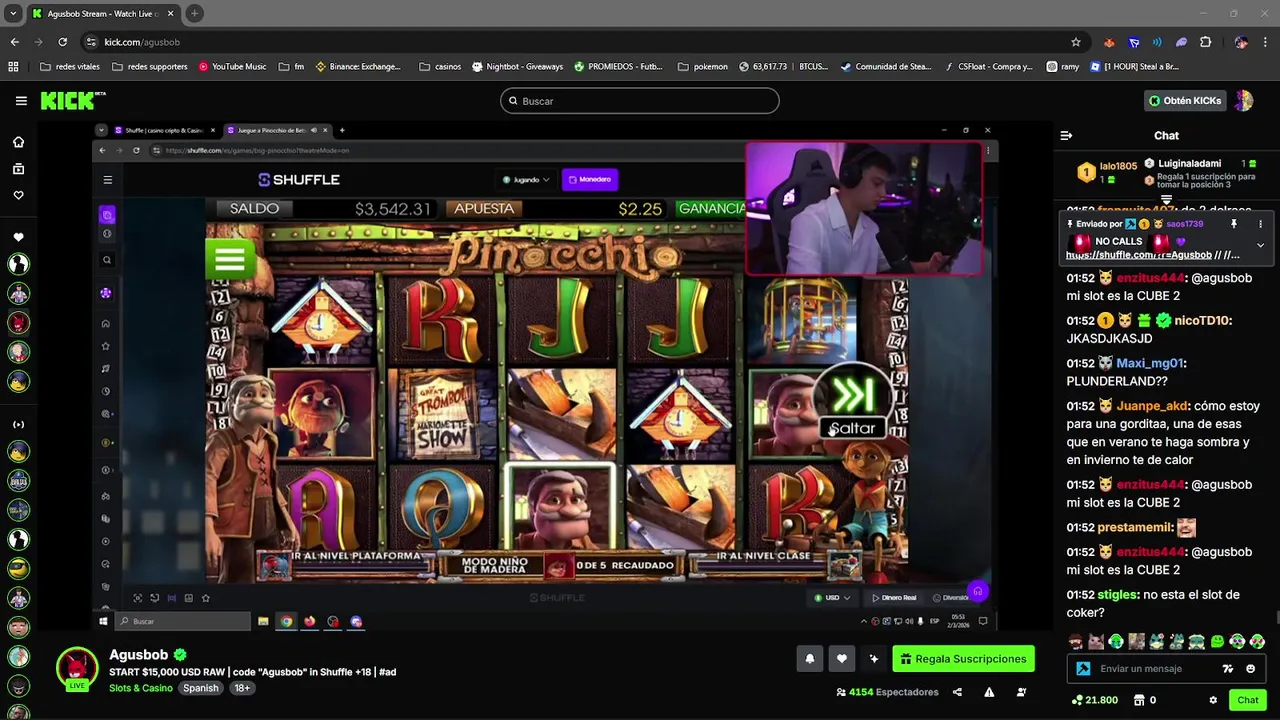
Task: Open browser apps grid icon
Action: (x=13, y=67)
